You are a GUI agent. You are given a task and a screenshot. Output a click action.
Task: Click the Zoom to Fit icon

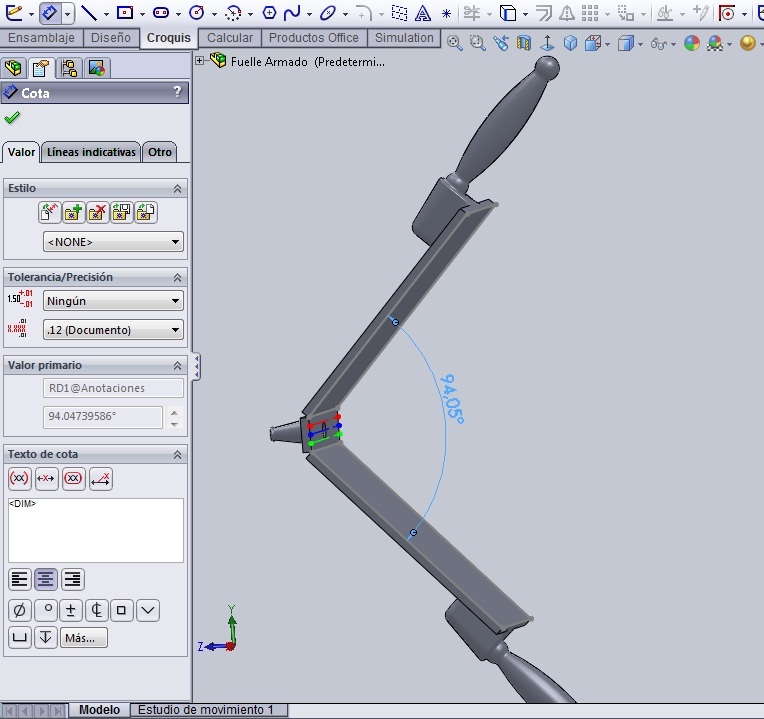tap(454, 43)
